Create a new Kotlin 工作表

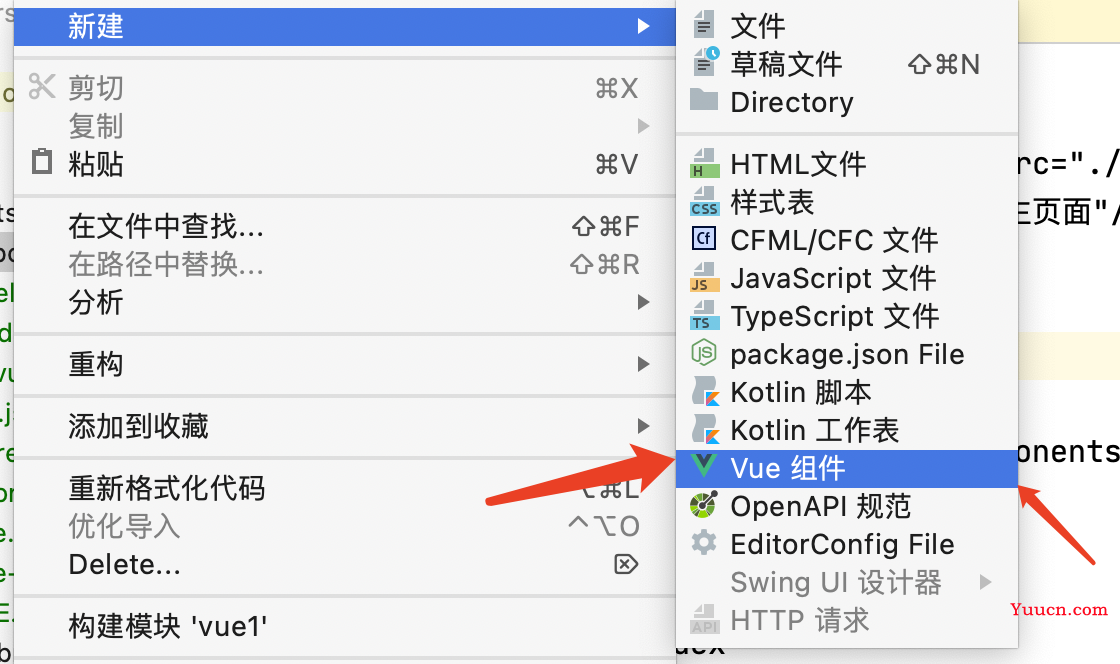[847, 430]
